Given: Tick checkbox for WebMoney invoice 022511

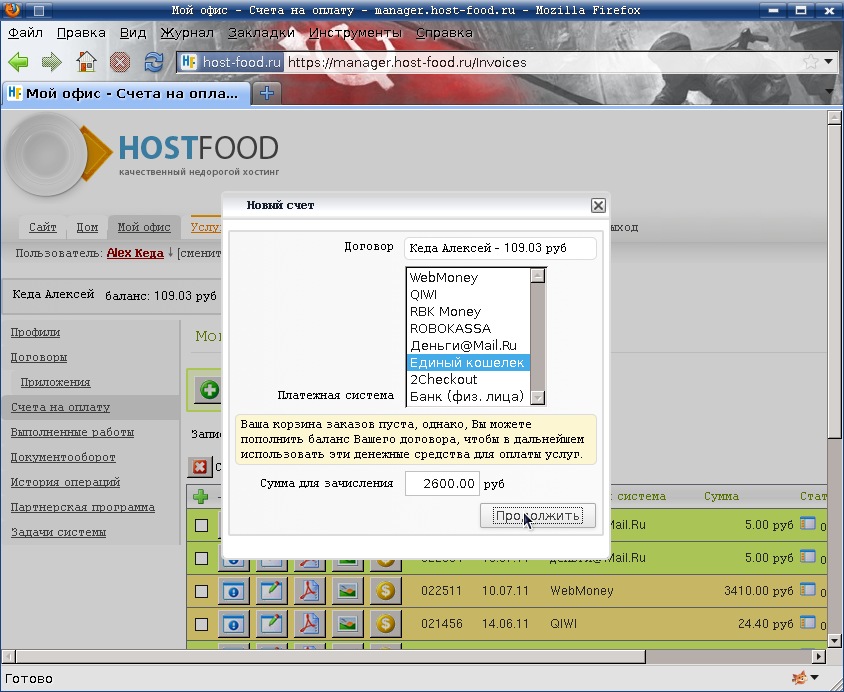Looking at the screenshot, I should (x=201, y=591).
